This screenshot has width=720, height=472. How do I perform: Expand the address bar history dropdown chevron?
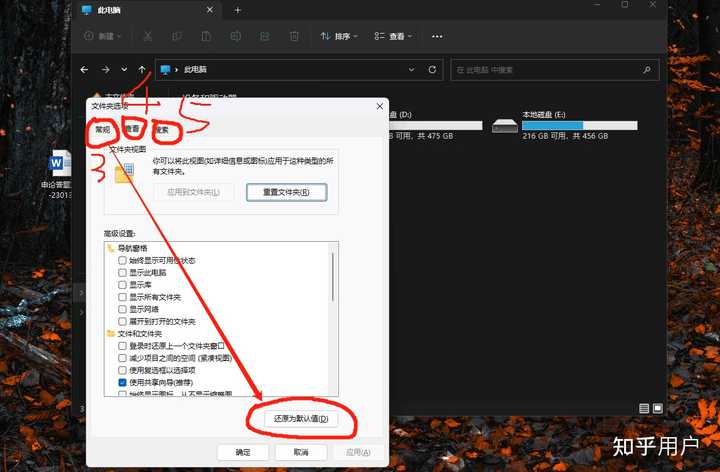(x=411, y=70)
